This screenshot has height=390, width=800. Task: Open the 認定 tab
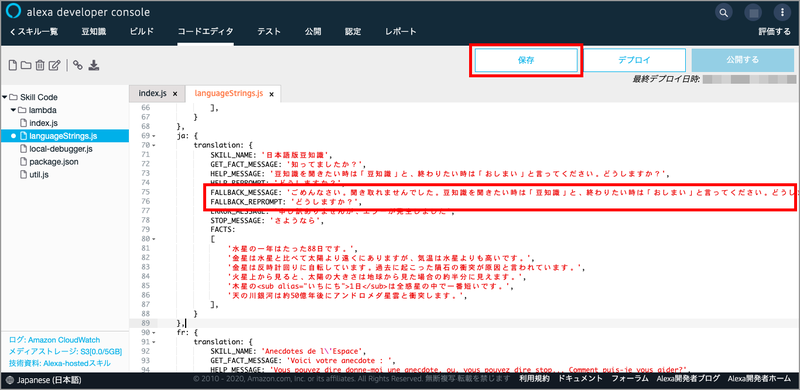(353, 32)
